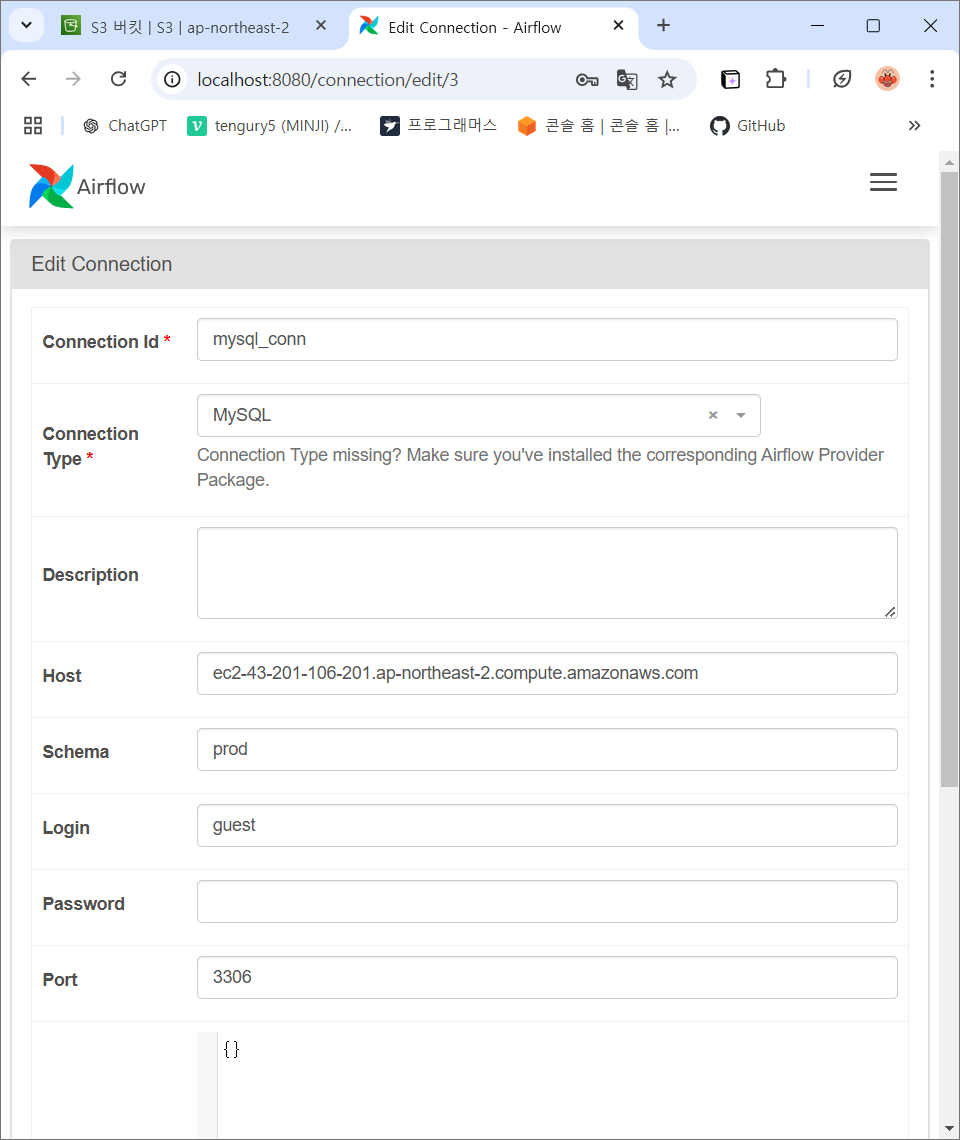
Task: Click the notes extension icon in toolbar
Action: pos(730,79)
